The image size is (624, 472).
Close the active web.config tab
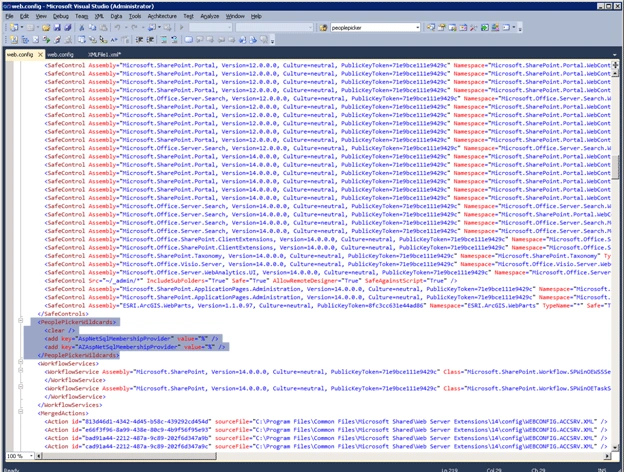pos(40,55)
